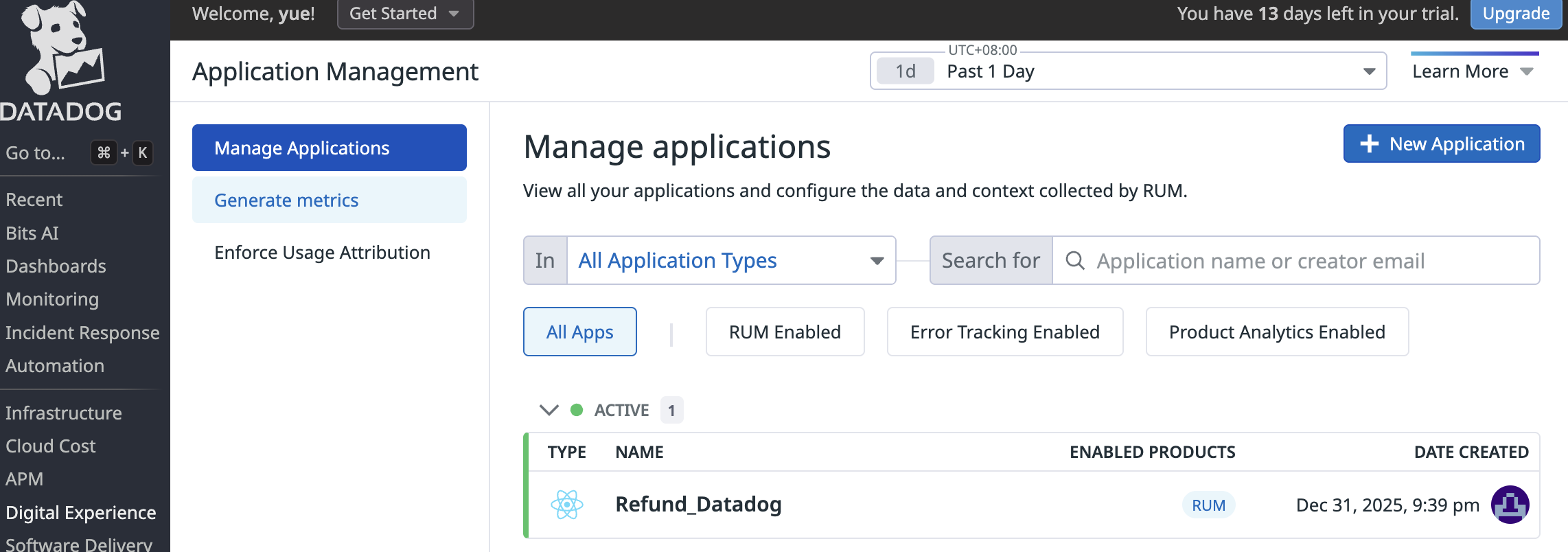The height and width of the screenshot is (552, 1568).
Task: Click the magnifying glass search icon
Action: [1075, 261]
